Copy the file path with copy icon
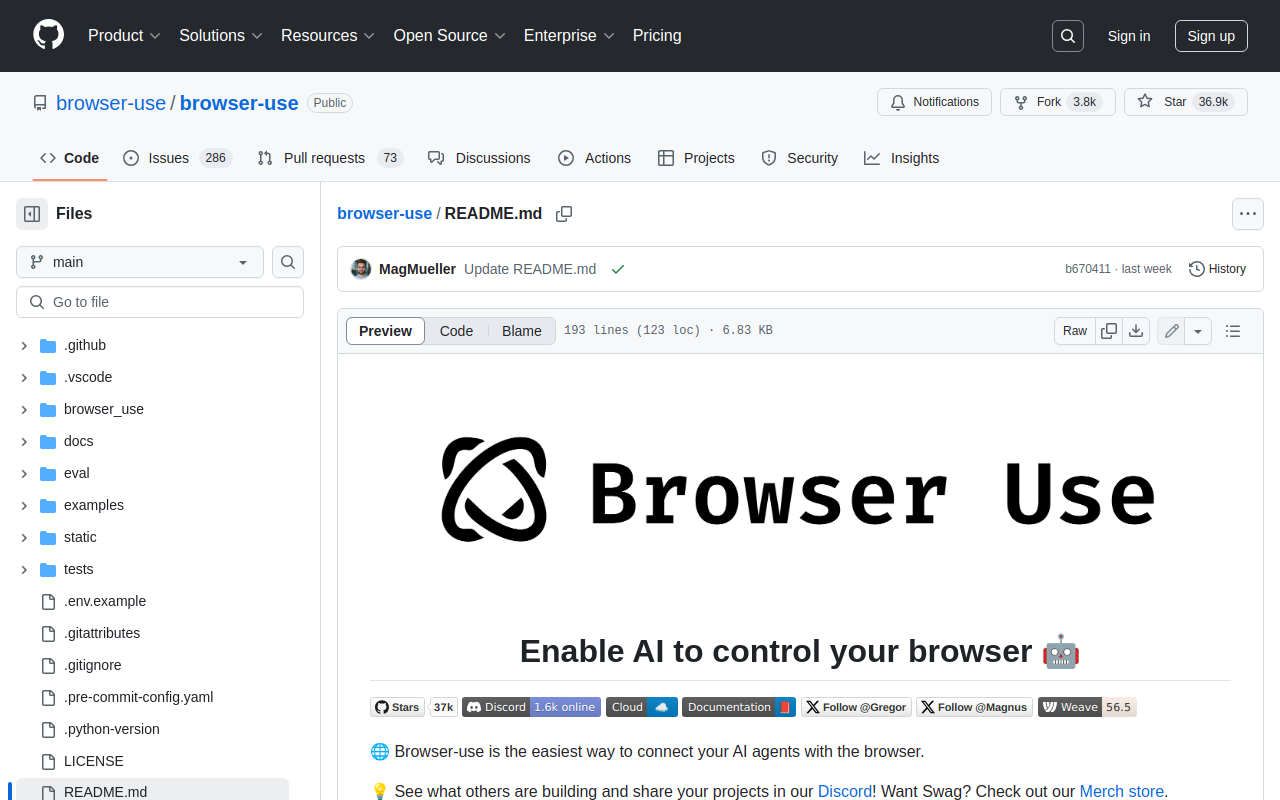 click(x=564, y=214)
